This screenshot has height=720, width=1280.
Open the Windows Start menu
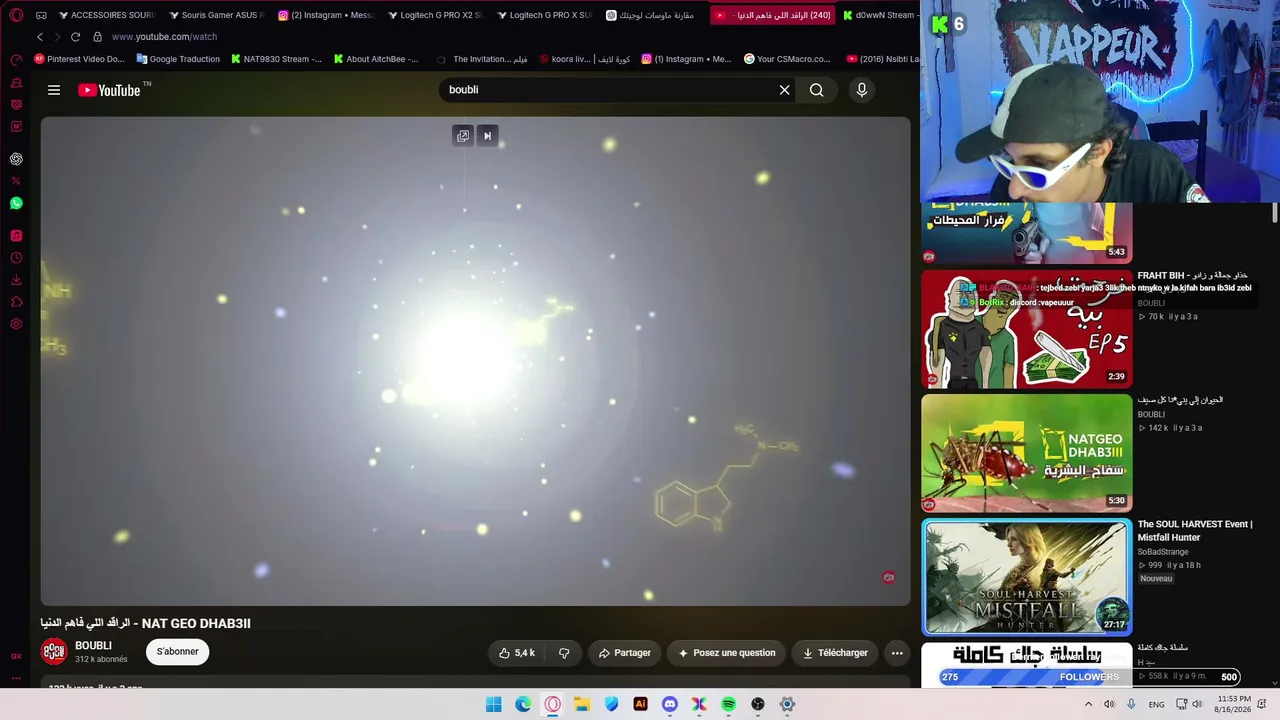[x=493, y=704]
